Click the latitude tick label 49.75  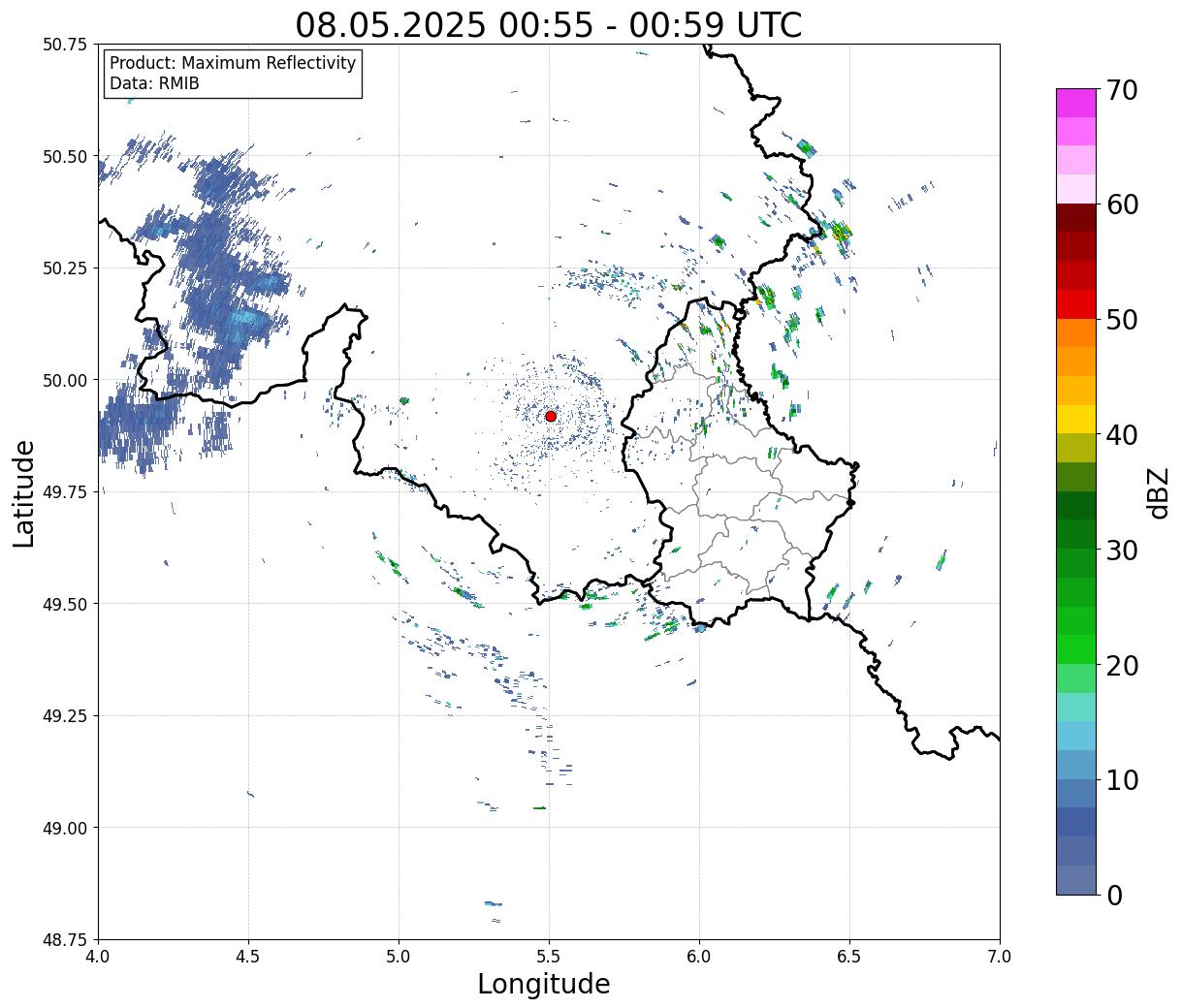[x=65, y=492]
